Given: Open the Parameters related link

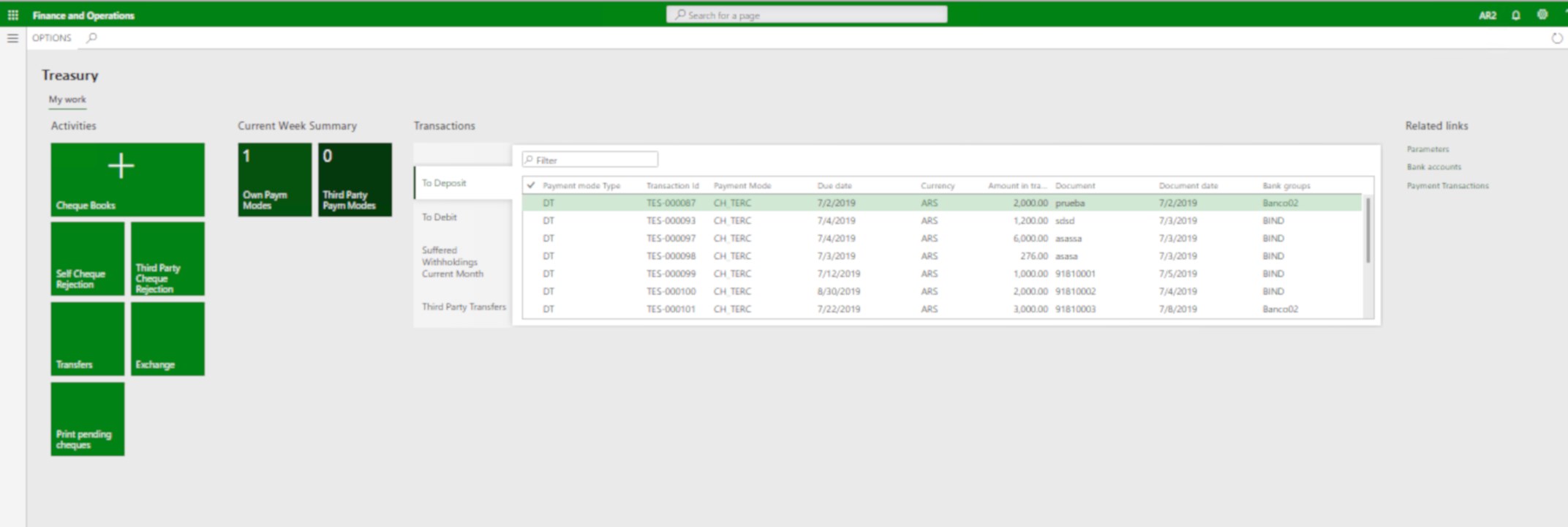Looking at the screenshot, I should tap(1428, 149).
